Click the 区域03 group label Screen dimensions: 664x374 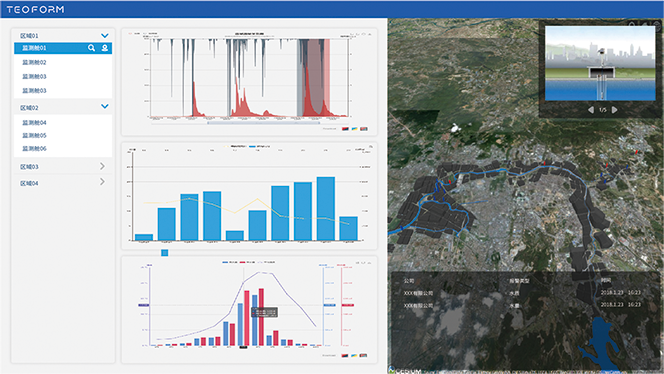(x=29, y=166)
